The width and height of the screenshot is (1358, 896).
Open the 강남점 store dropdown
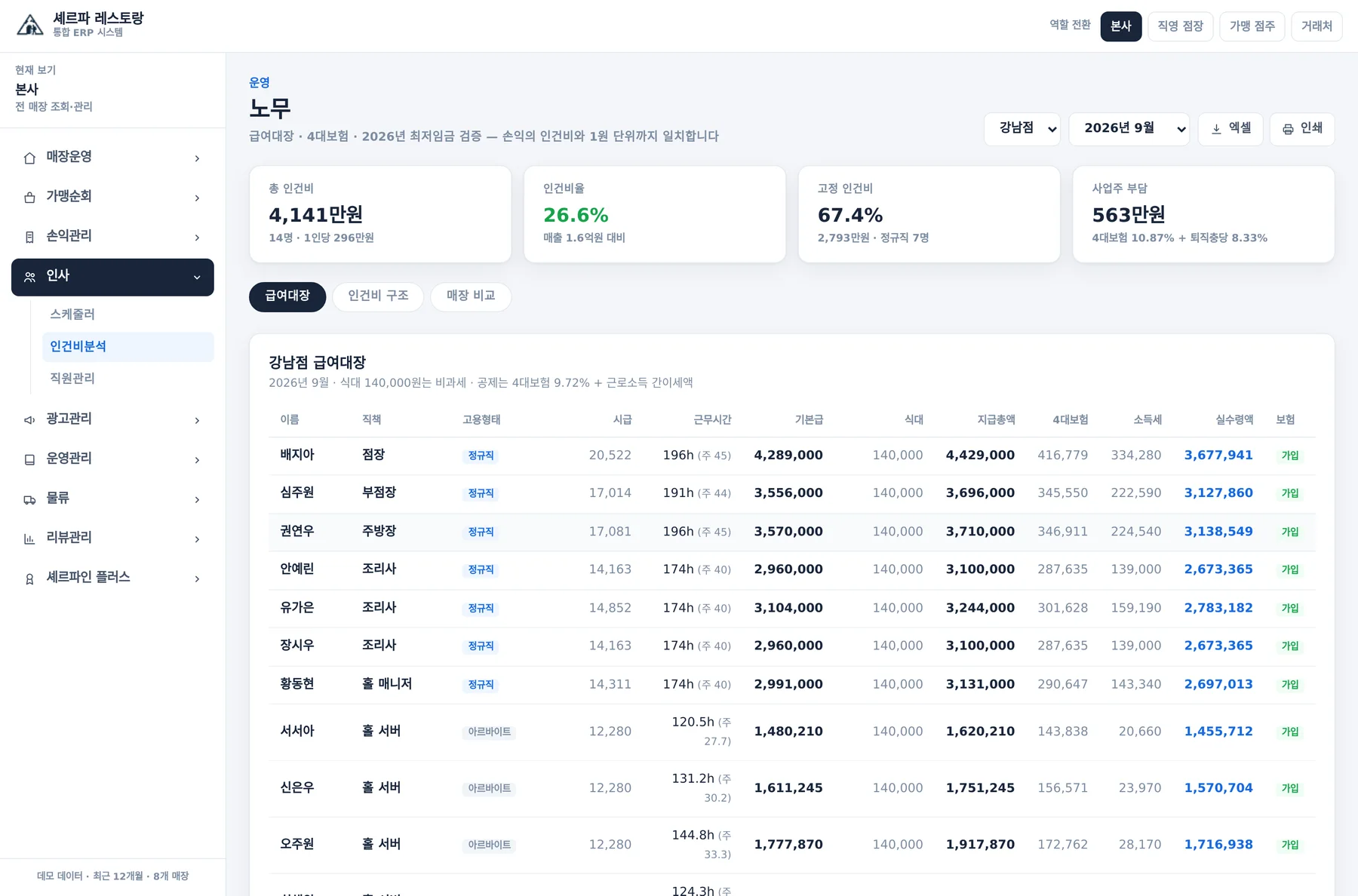click(1022, 129)
